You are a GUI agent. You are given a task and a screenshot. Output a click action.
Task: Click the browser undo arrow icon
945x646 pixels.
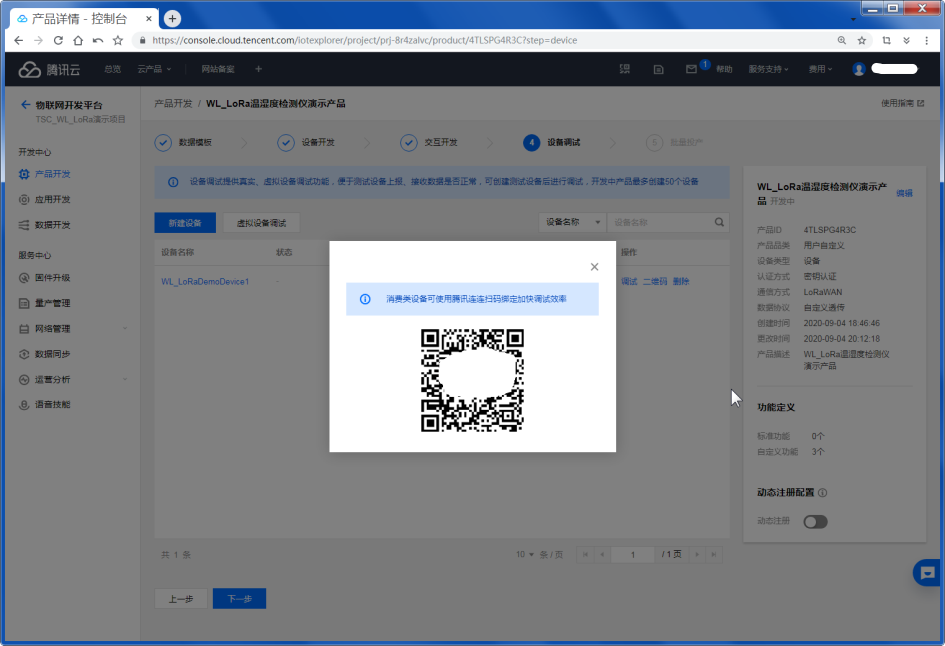click(x=98, y=40)
